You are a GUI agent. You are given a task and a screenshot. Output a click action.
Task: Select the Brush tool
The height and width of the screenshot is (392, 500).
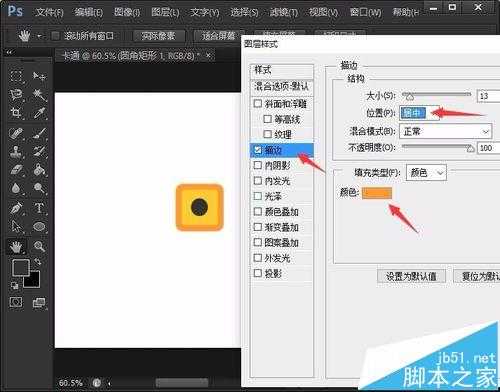39,133
